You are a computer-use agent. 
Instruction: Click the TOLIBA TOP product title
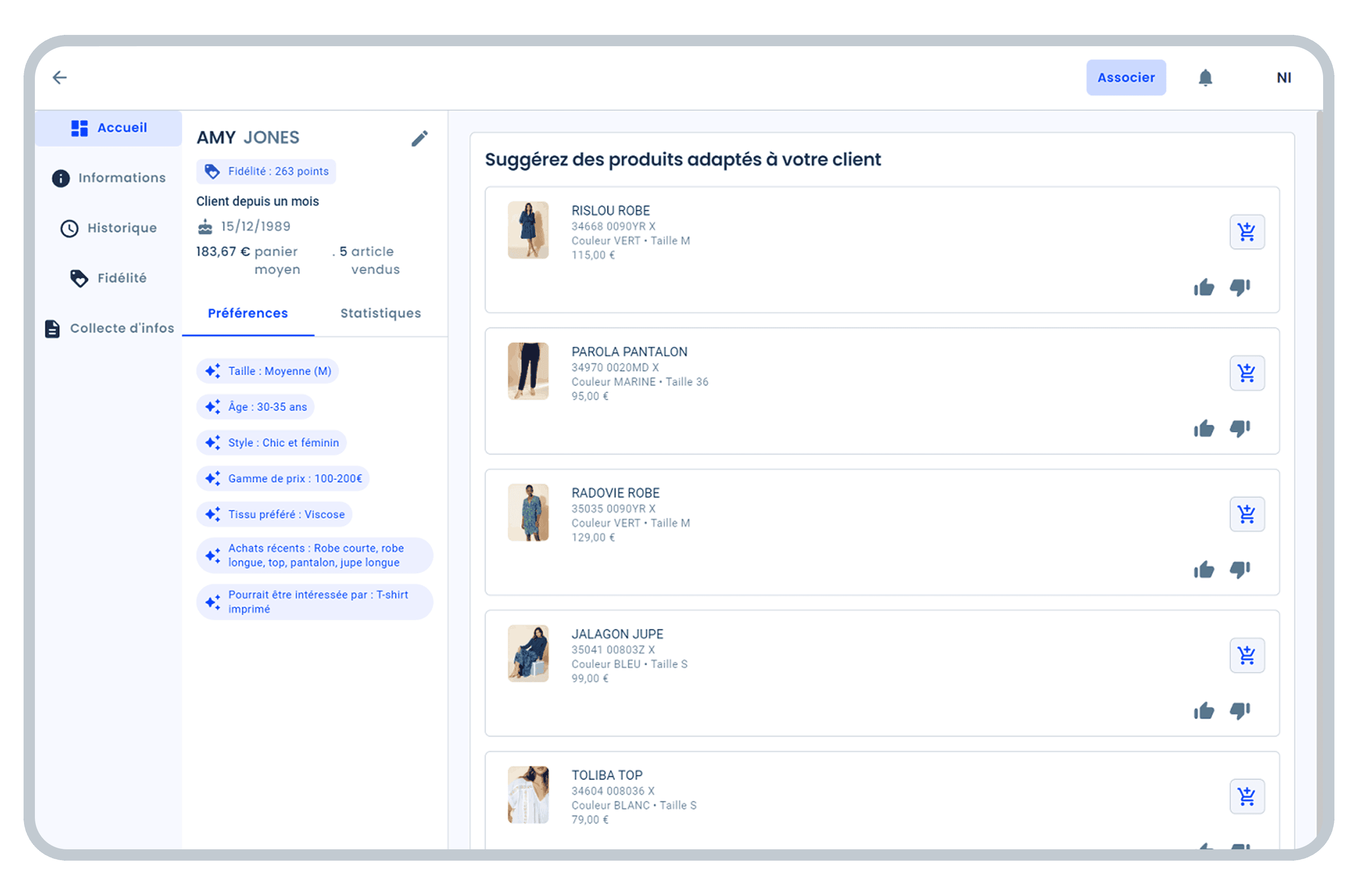(607, 775)
